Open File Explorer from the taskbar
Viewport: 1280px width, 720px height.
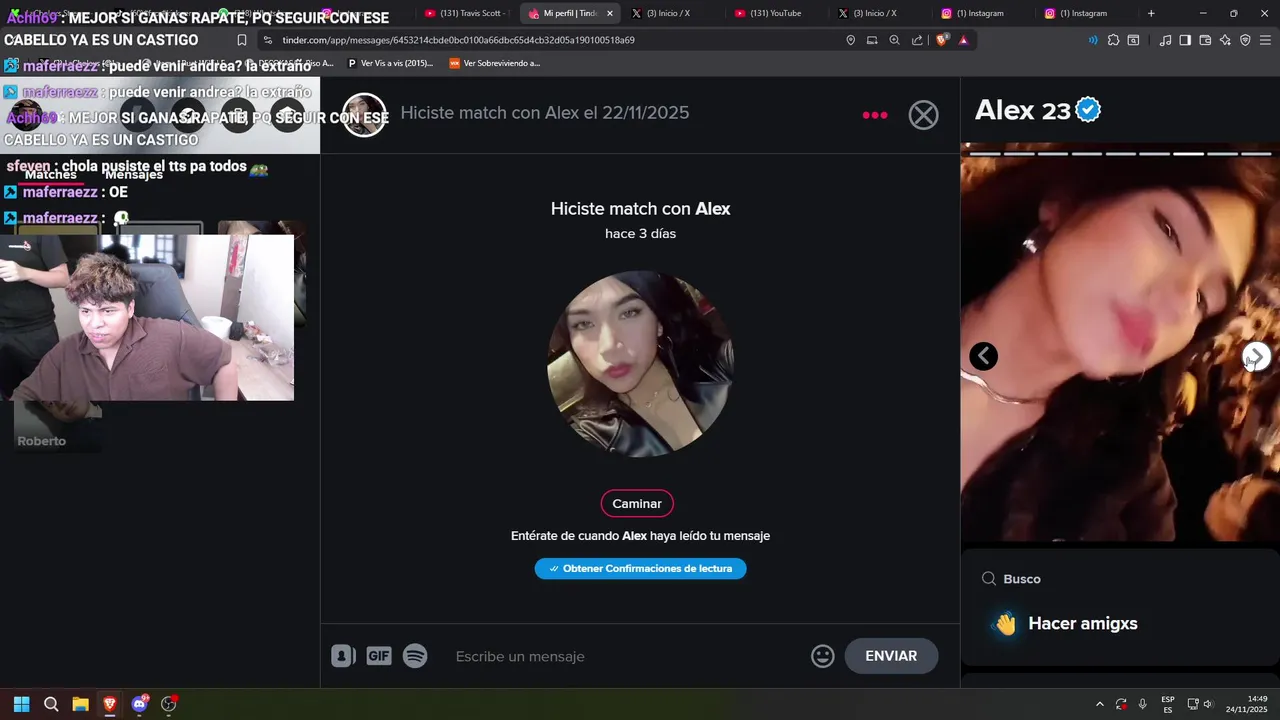click(80, 704)
